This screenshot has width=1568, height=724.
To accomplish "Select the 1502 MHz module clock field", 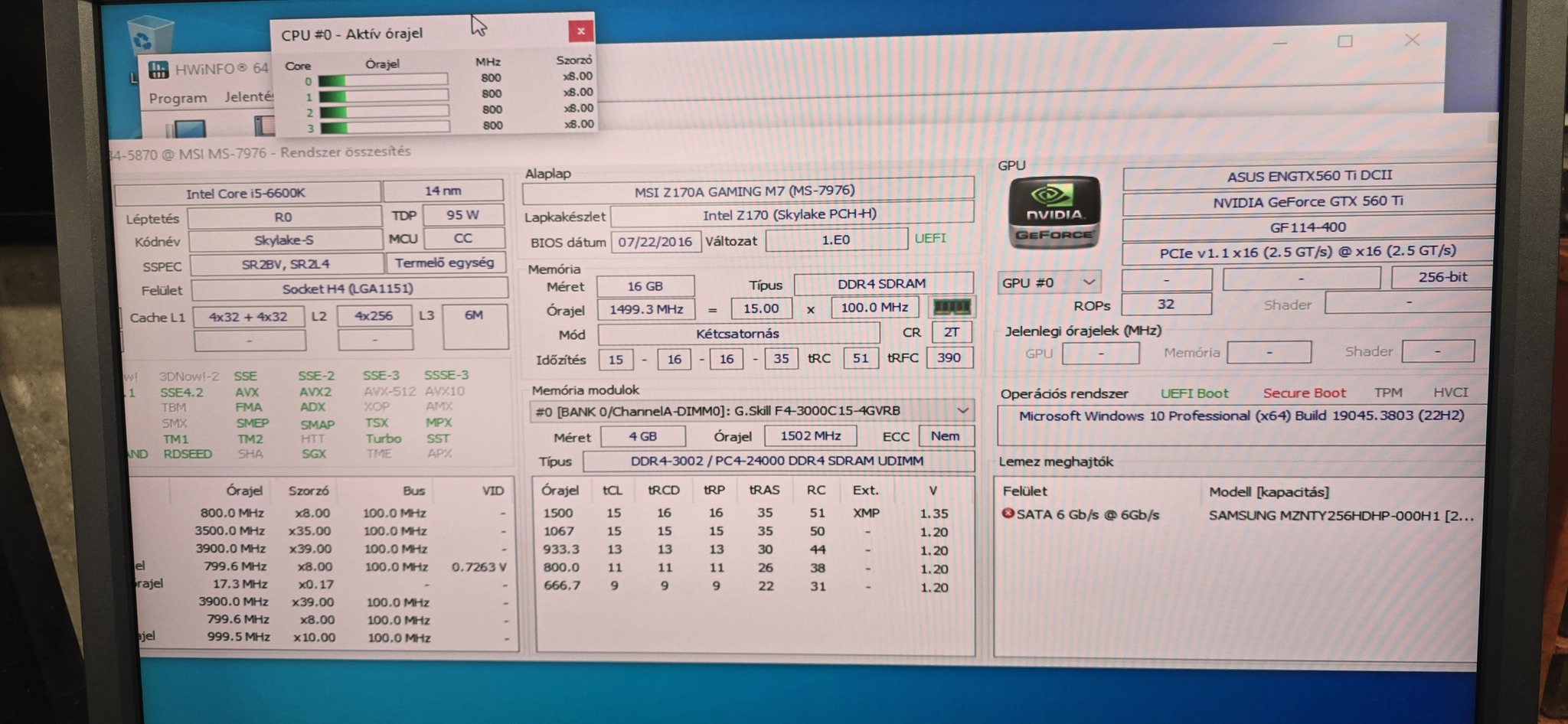I will tap(811, 435).
